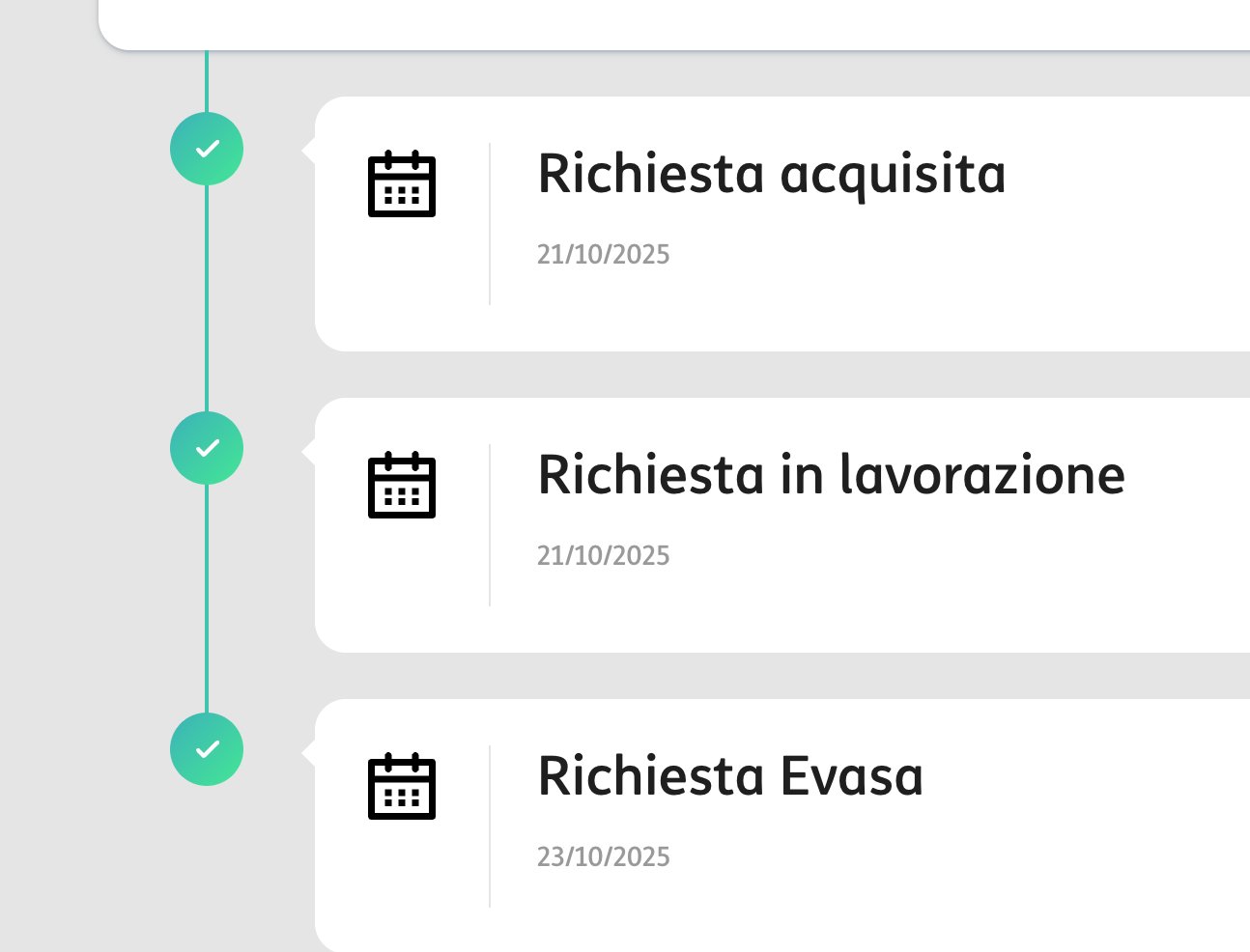The width and height of the screenshot is (1250, 952).
Task: Select the Richiesta in lavorazione checkmark circle
Action: click(207, 448)
